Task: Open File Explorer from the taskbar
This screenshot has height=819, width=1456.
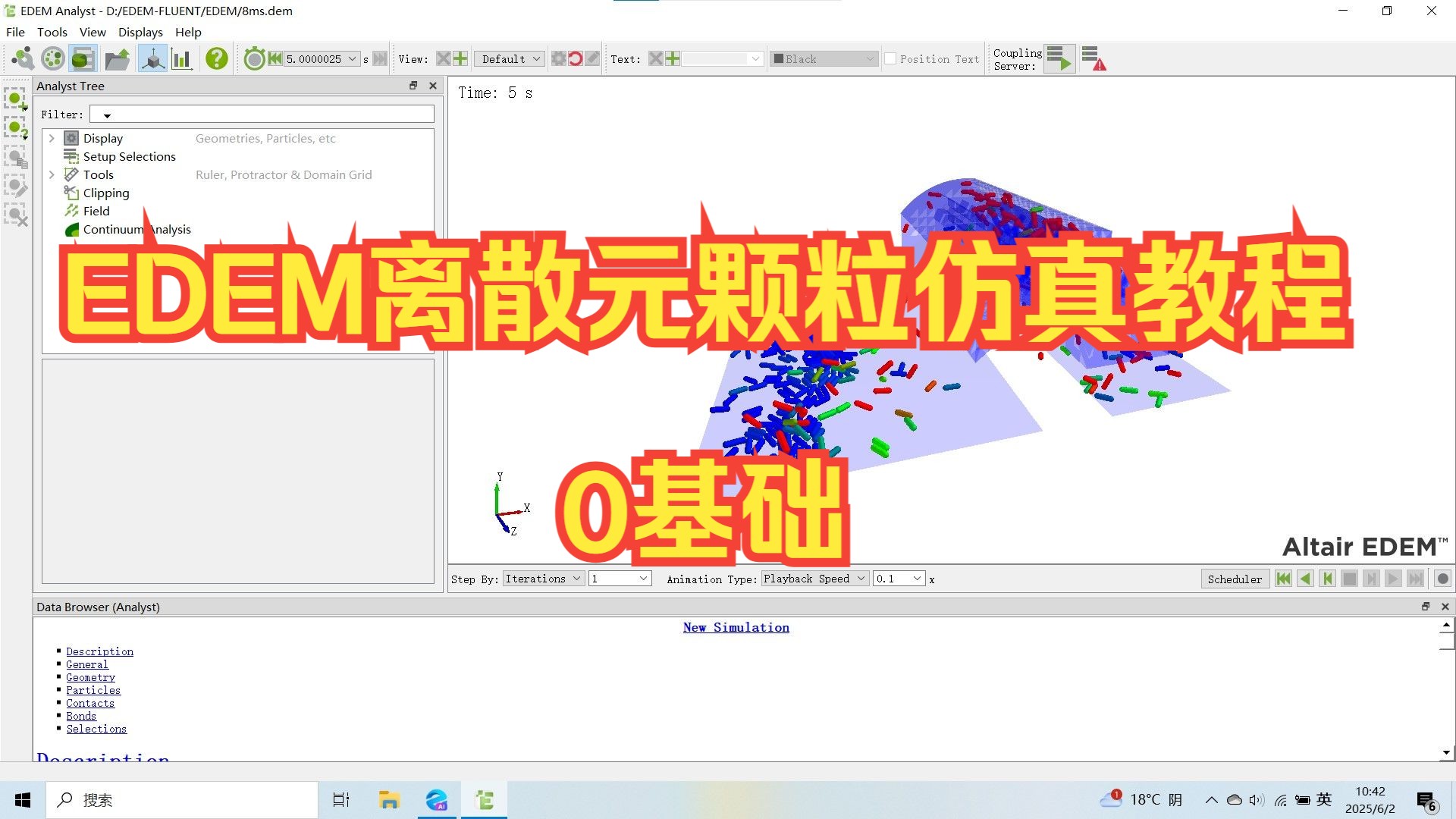Action: pos(389,800)
